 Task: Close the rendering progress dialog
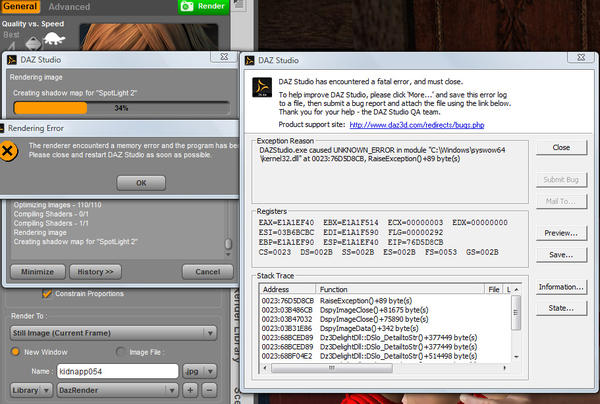click(224, 57)
